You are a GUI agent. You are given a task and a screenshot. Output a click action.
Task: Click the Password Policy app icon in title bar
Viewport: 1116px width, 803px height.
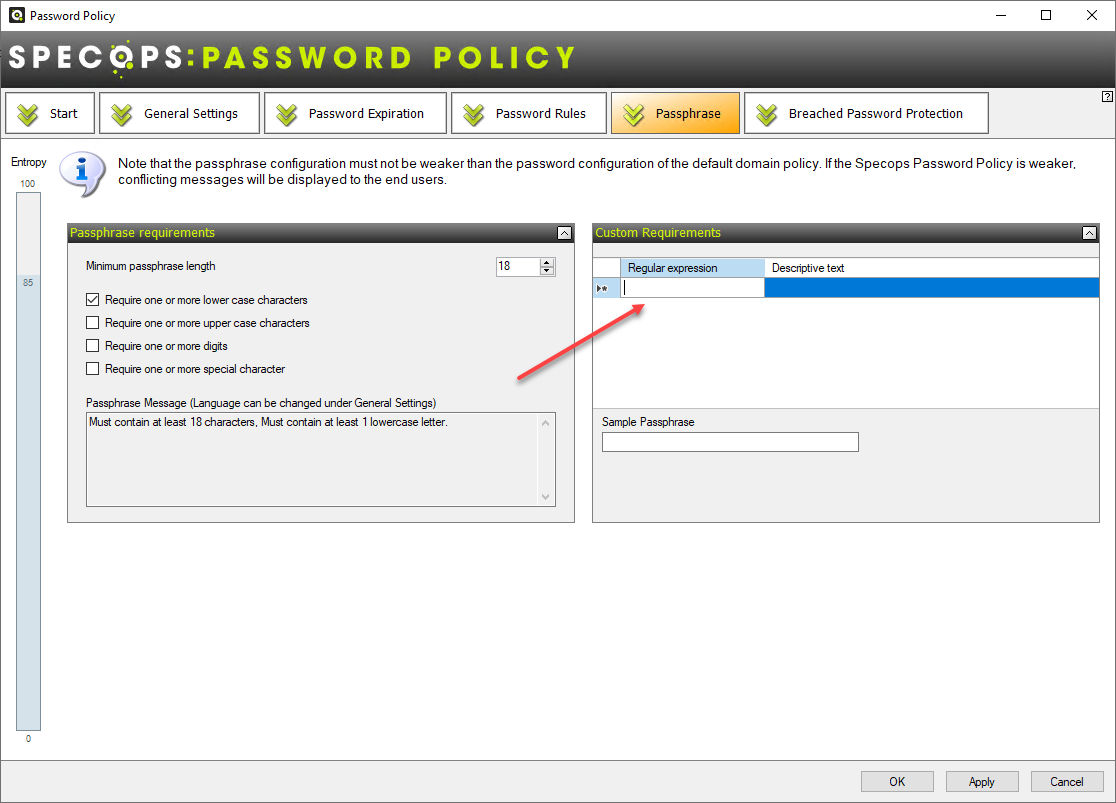[x=15, y=15]
